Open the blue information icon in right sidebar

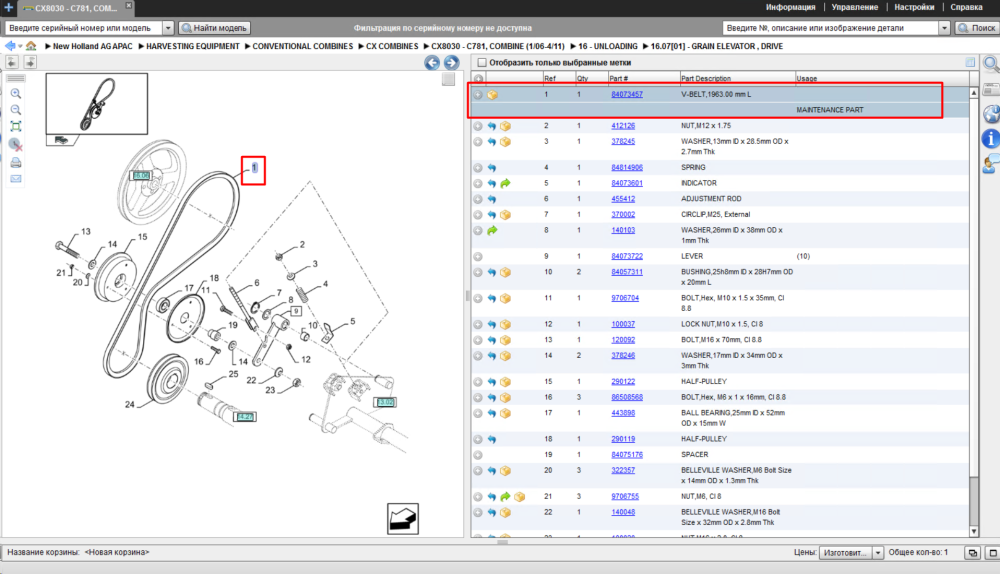coord(991,138)
